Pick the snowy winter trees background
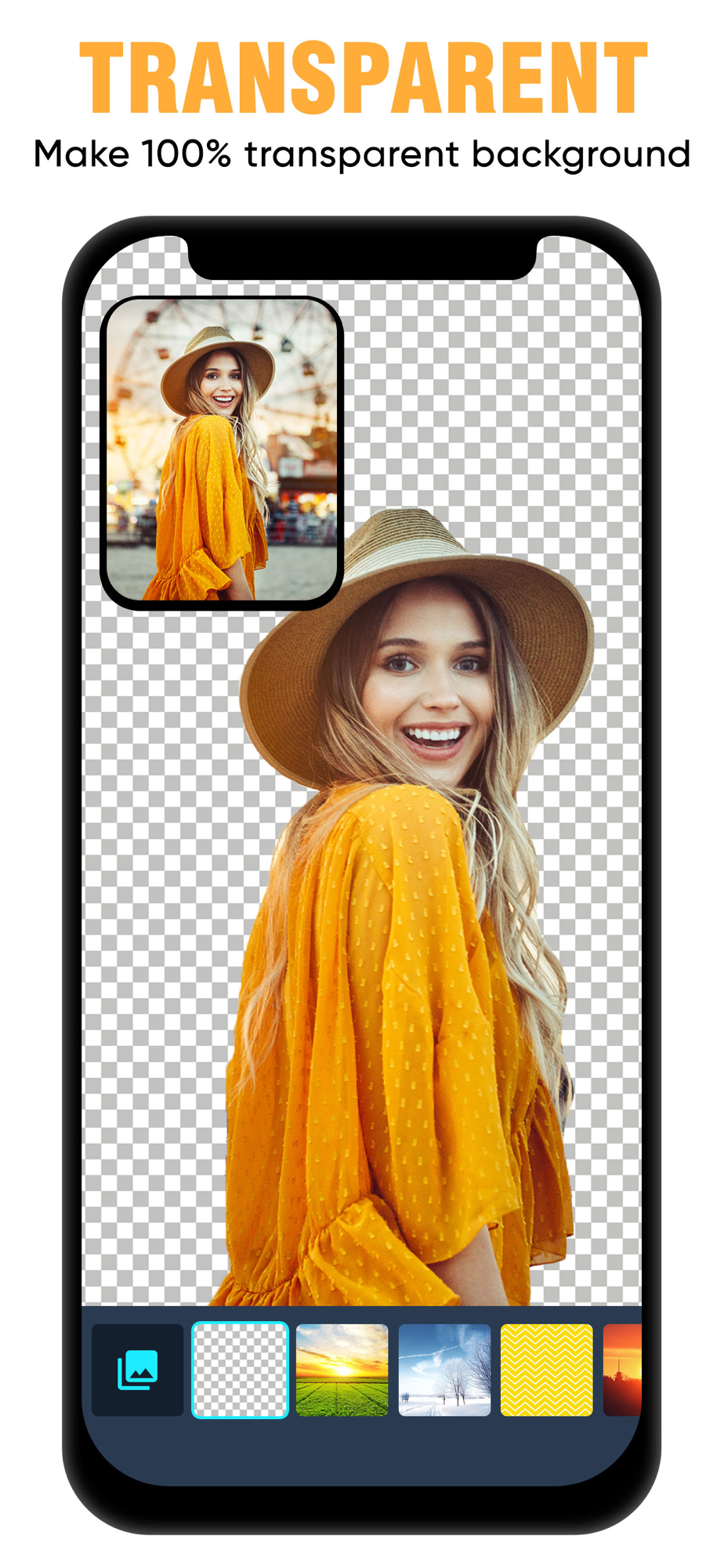The image size is (724, 1568). pos(444,1370)
